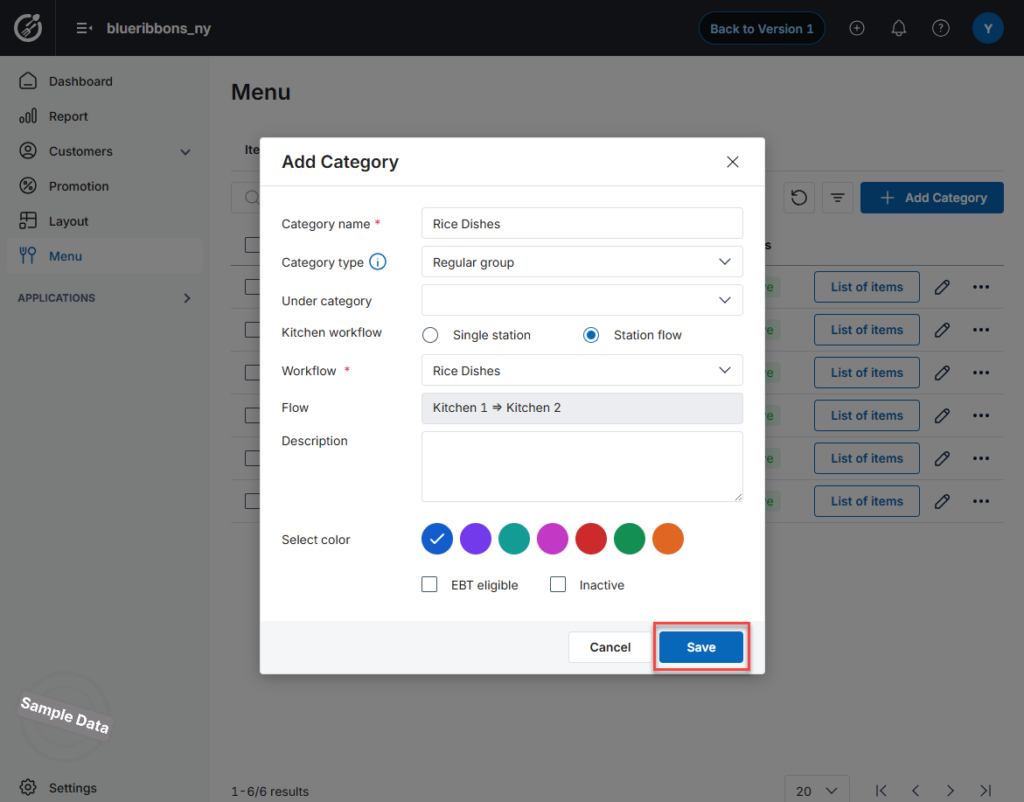1024x802 pixels.
Task: Close the Add Category dialog
Action: (x=733, y=162)
